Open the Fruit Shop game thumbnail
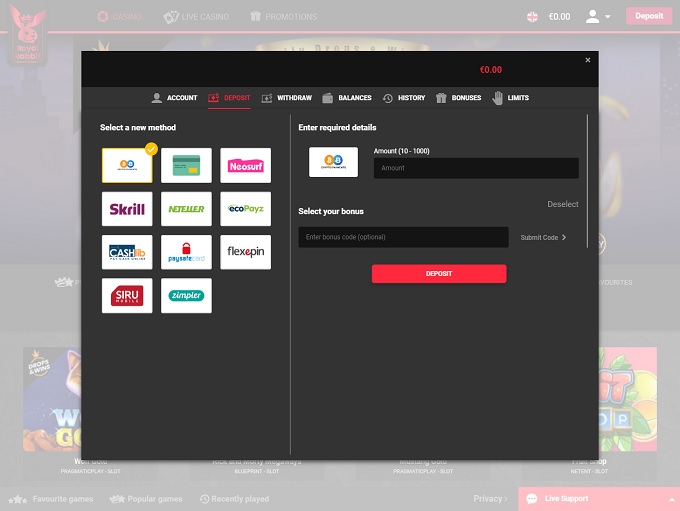Image resolution: width=680 pixels, height=511 pixels. click(x=628, y=399)
